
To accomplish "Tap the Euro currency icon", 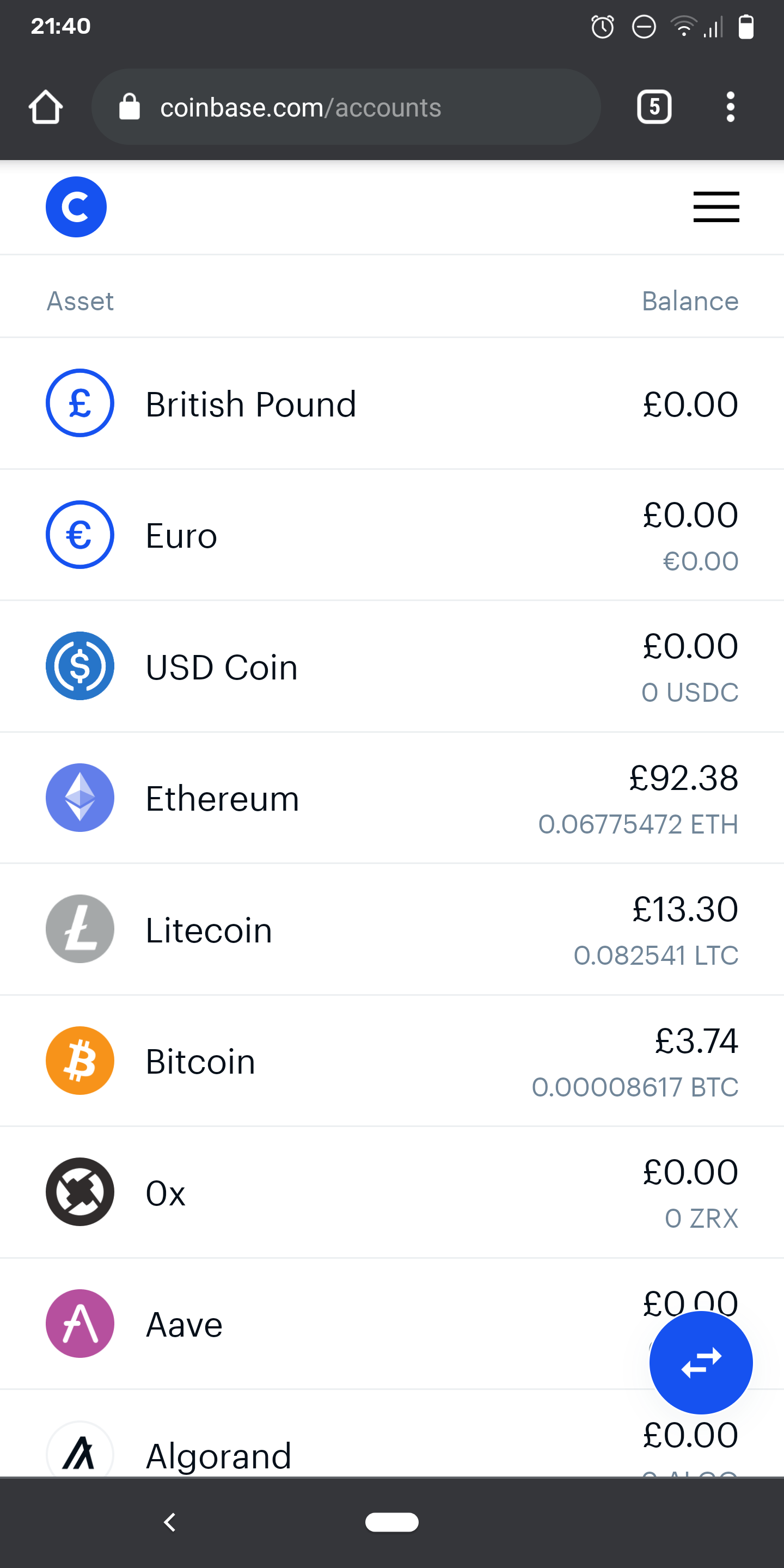I will (79, 535).
